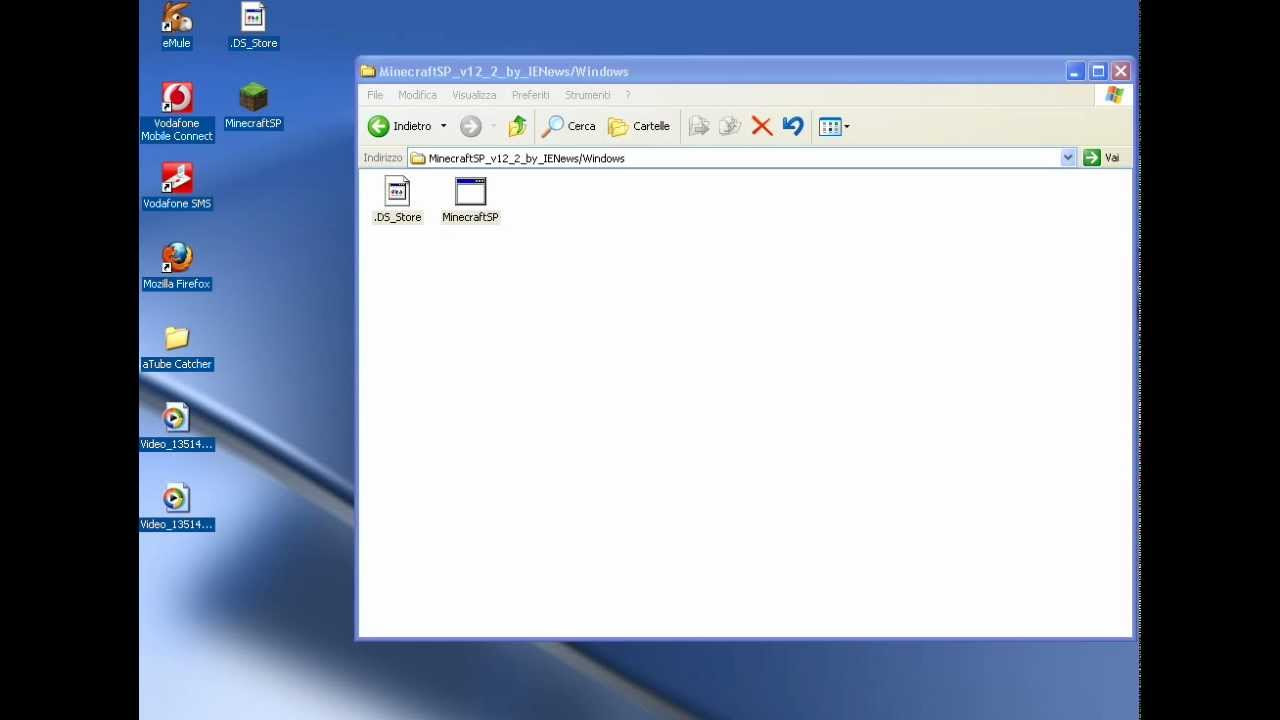Select the .DS_Store file on desktop
The height and width of the screenshot is (720, 1280).
click(x=253, y=26)
